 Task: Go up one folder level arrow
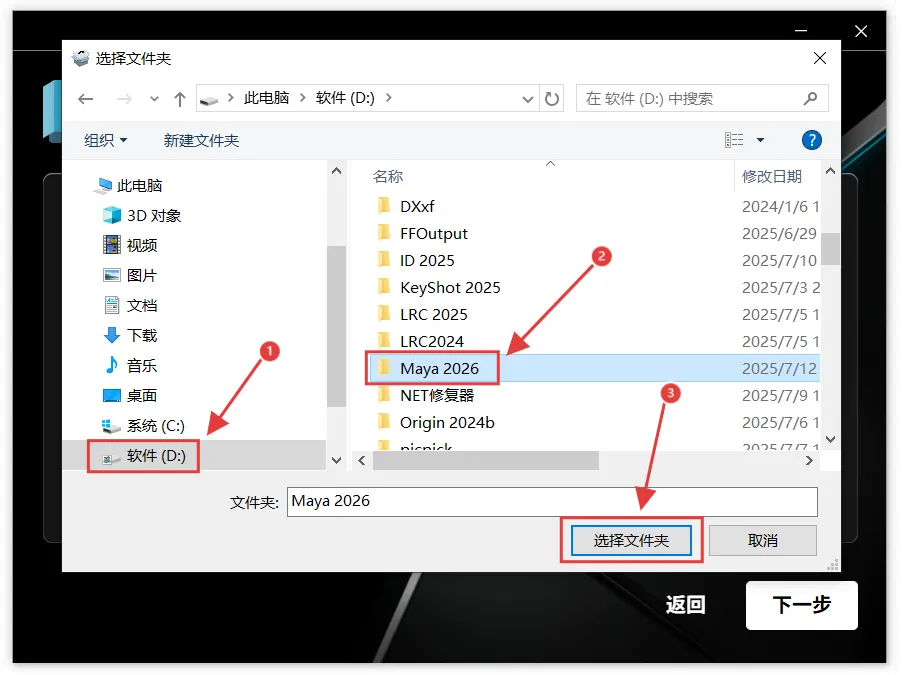(x=180, y=99)
